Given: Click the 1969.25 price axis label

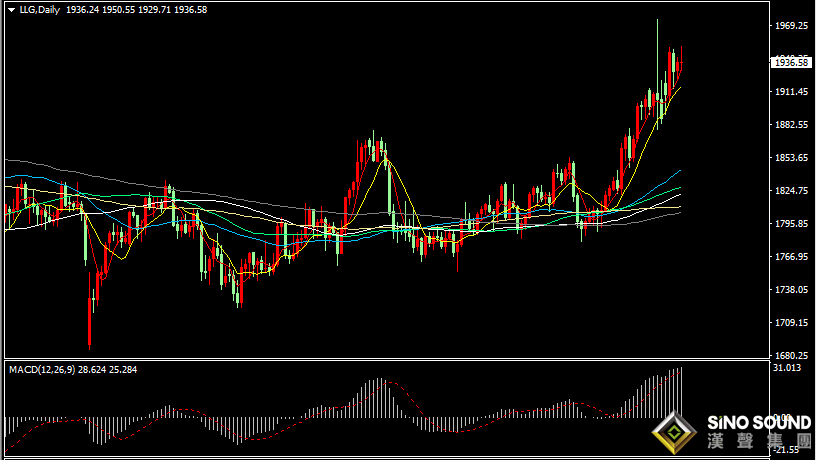Looking at the screenshot, I should (792, 25).
